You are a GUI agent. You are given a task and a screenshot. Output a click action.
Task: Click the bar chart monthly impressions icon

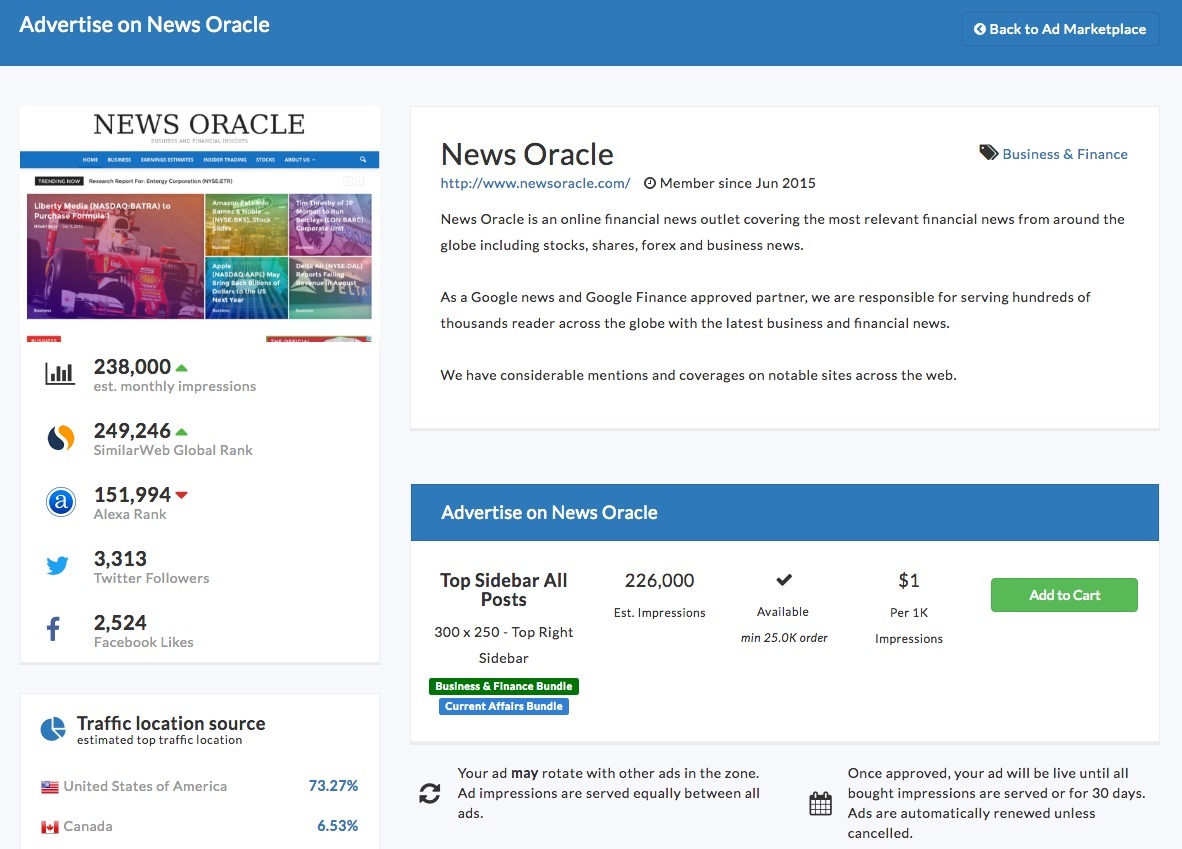(60, 374)
